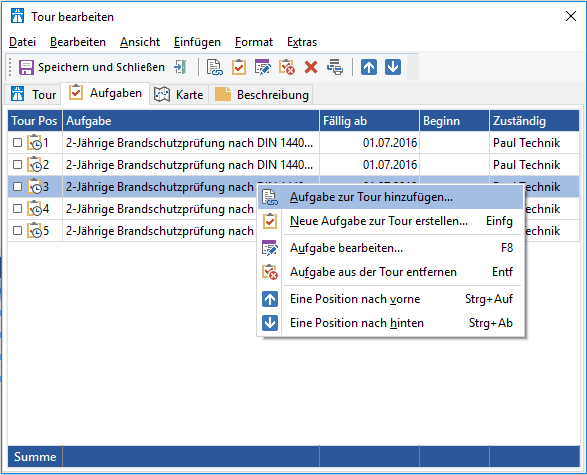Open the Format menu
Viewport: 587px width, 475px height.
click(x=254, y=42)
